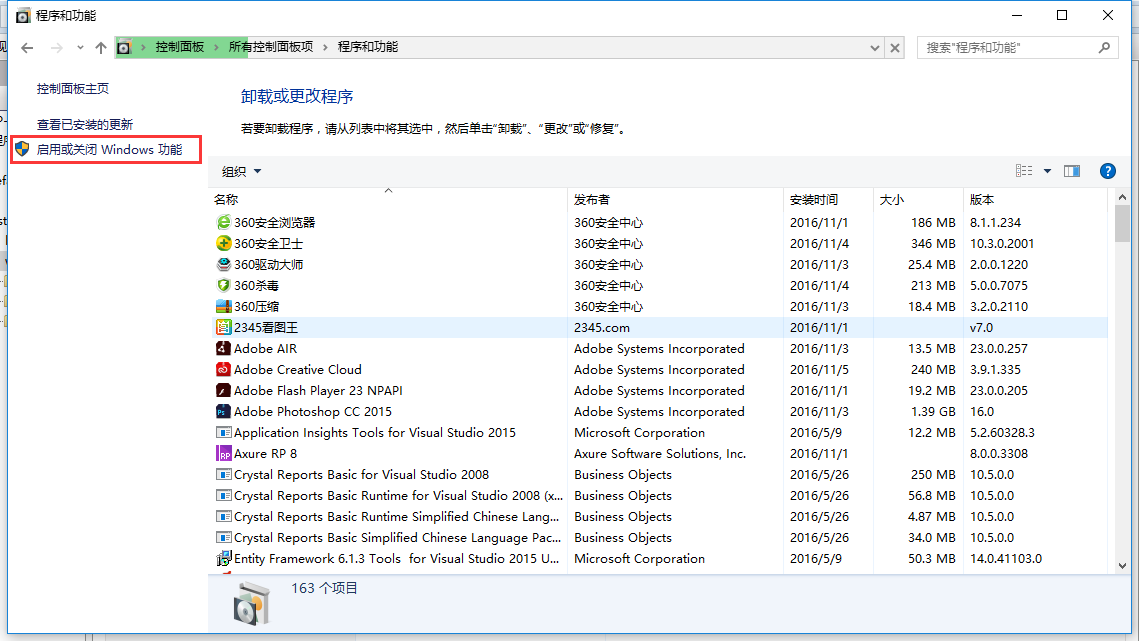The width and height of the screenshot is (1139, 641).
Task: Open help with the blue question mark icon
Action: click(x=1107, y=172)
